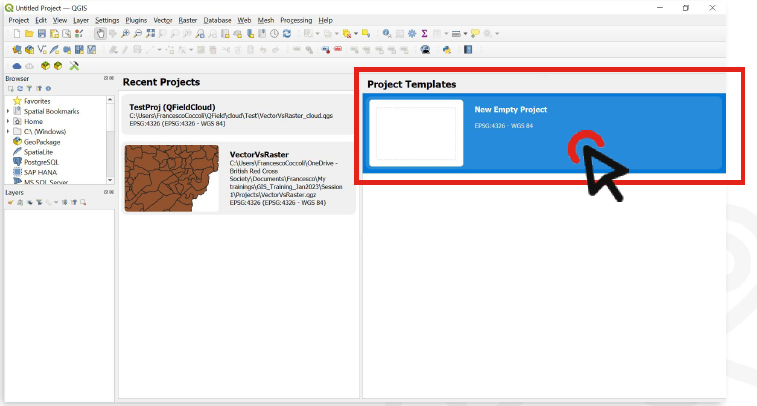
Task: Click Zoom Full extent icon
Action: point(151,34)
